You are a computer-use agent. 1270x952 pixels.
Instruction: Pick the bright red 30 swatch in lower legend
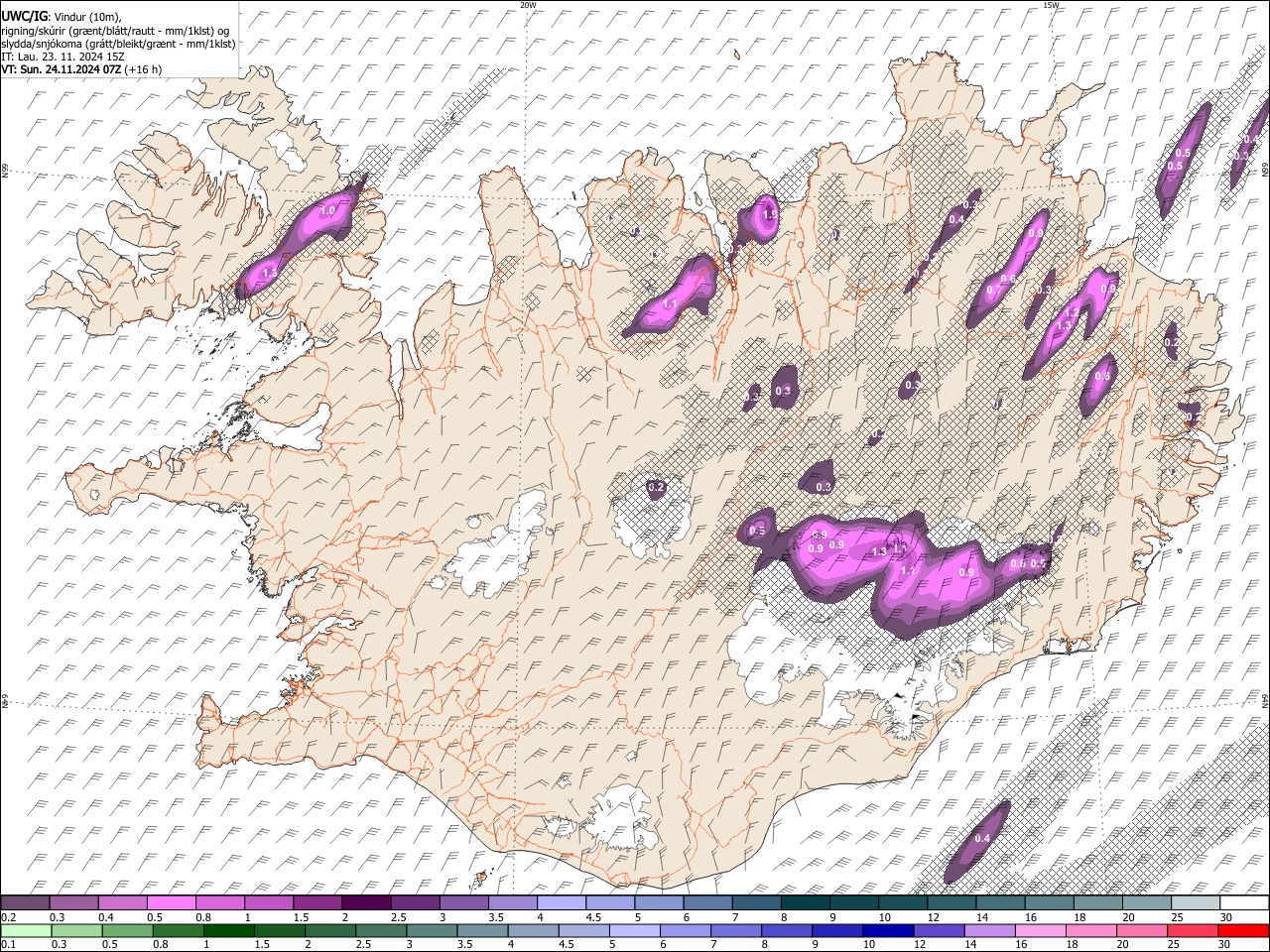pyautogui.click(x=1244, y=930)
